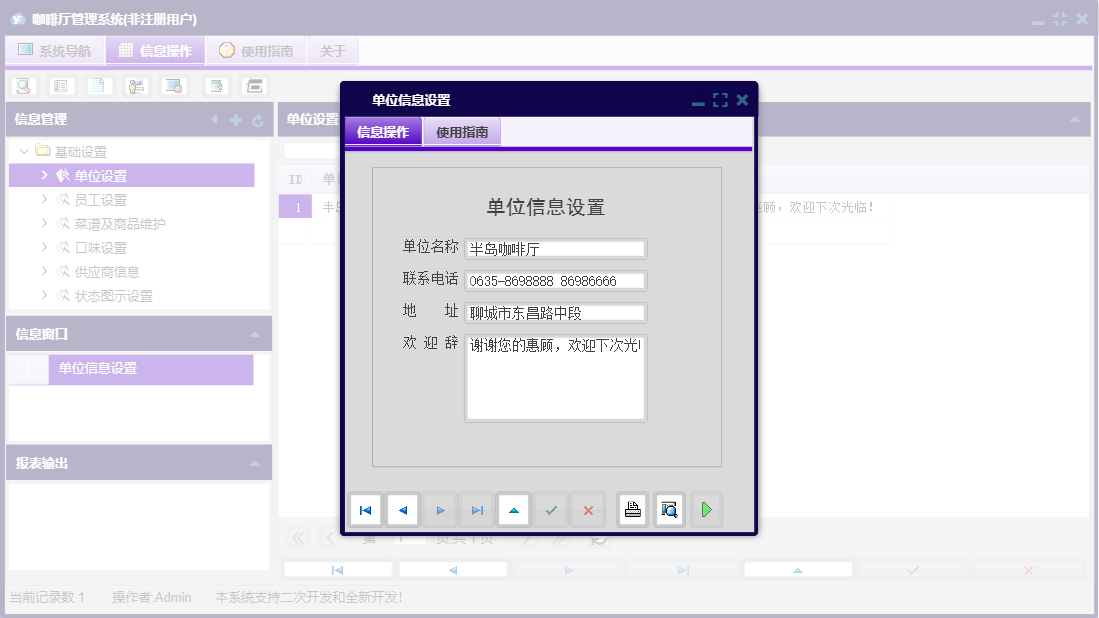Click the green run arrow in the dialog
This screenshot has width=1099, height=618.
click(x=706, y=509)
